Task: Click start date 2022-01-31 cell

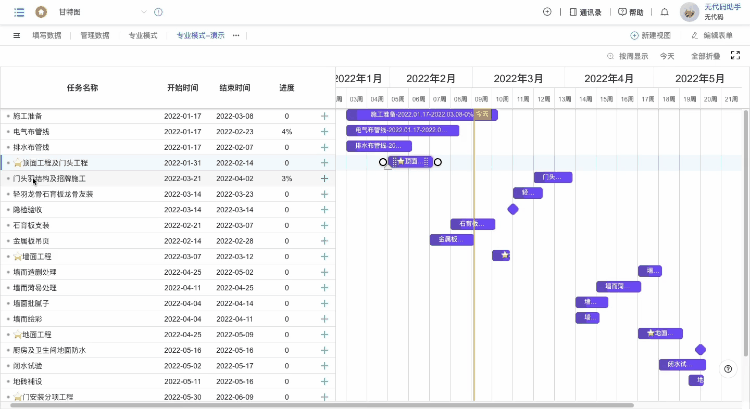Action: point(183,163)
